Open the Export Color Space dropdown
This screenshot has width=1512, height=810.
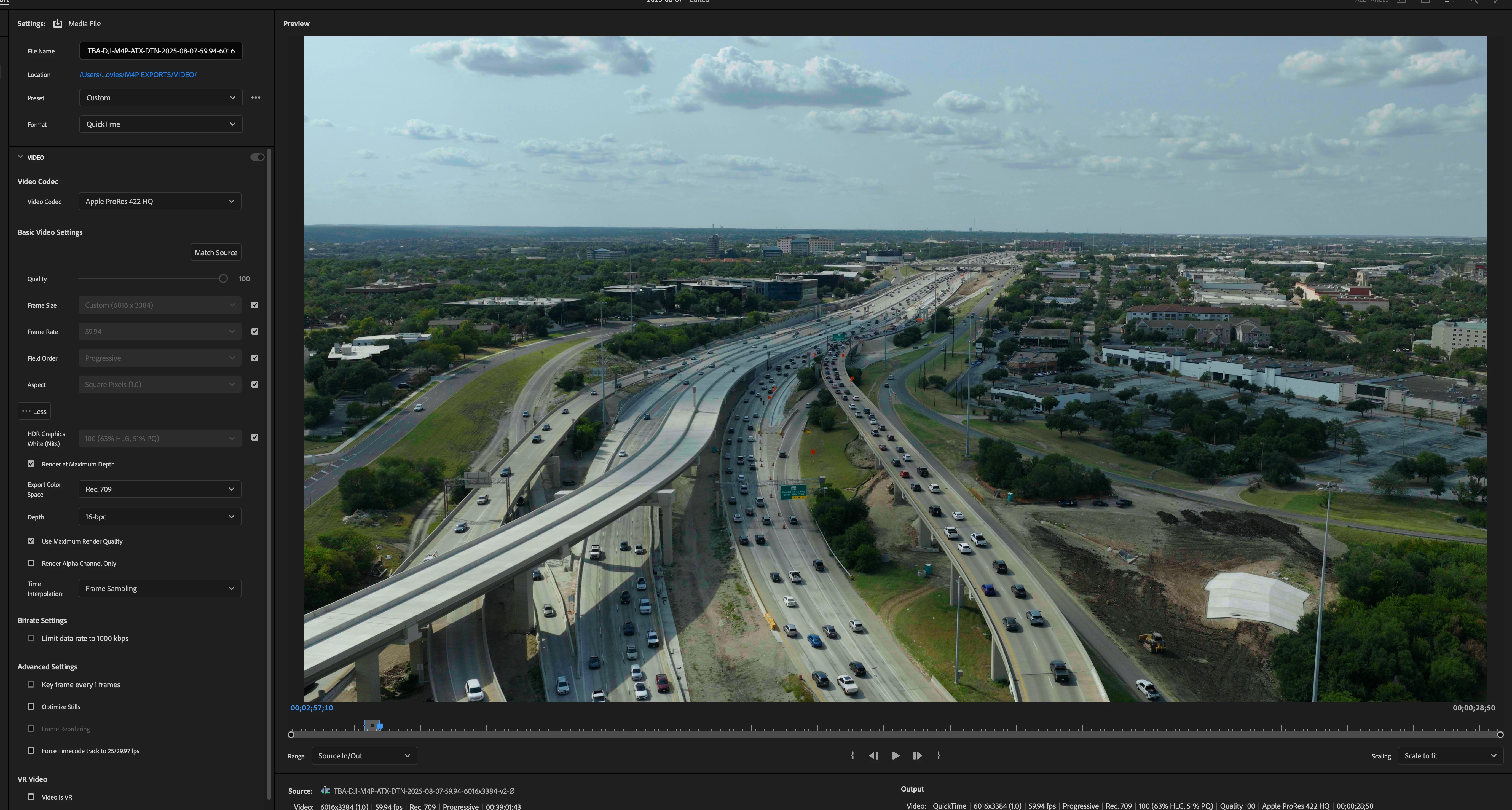click(160, 489)
